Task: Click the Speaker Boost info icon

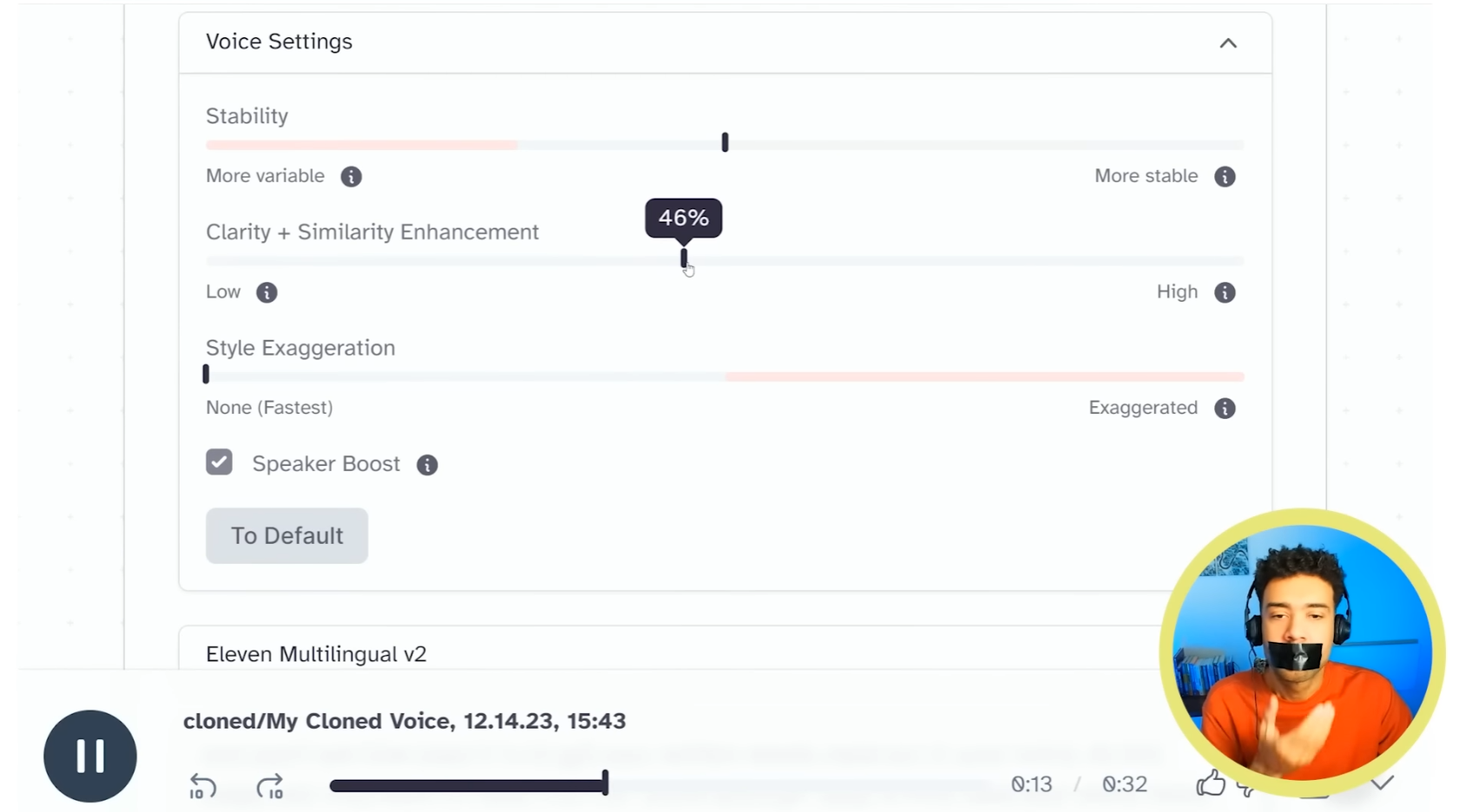Action: pyautogui.click(x=427, y=464)
